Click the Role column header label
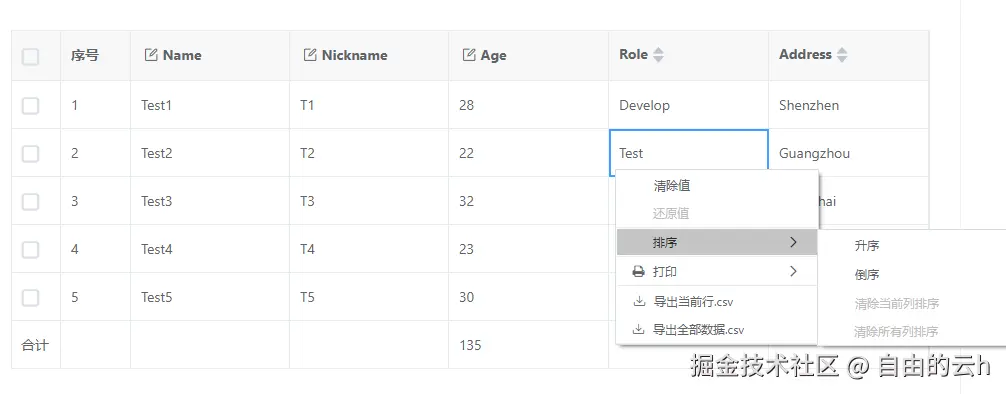The width and height of the screenshot is (1006, 394). 633,55
